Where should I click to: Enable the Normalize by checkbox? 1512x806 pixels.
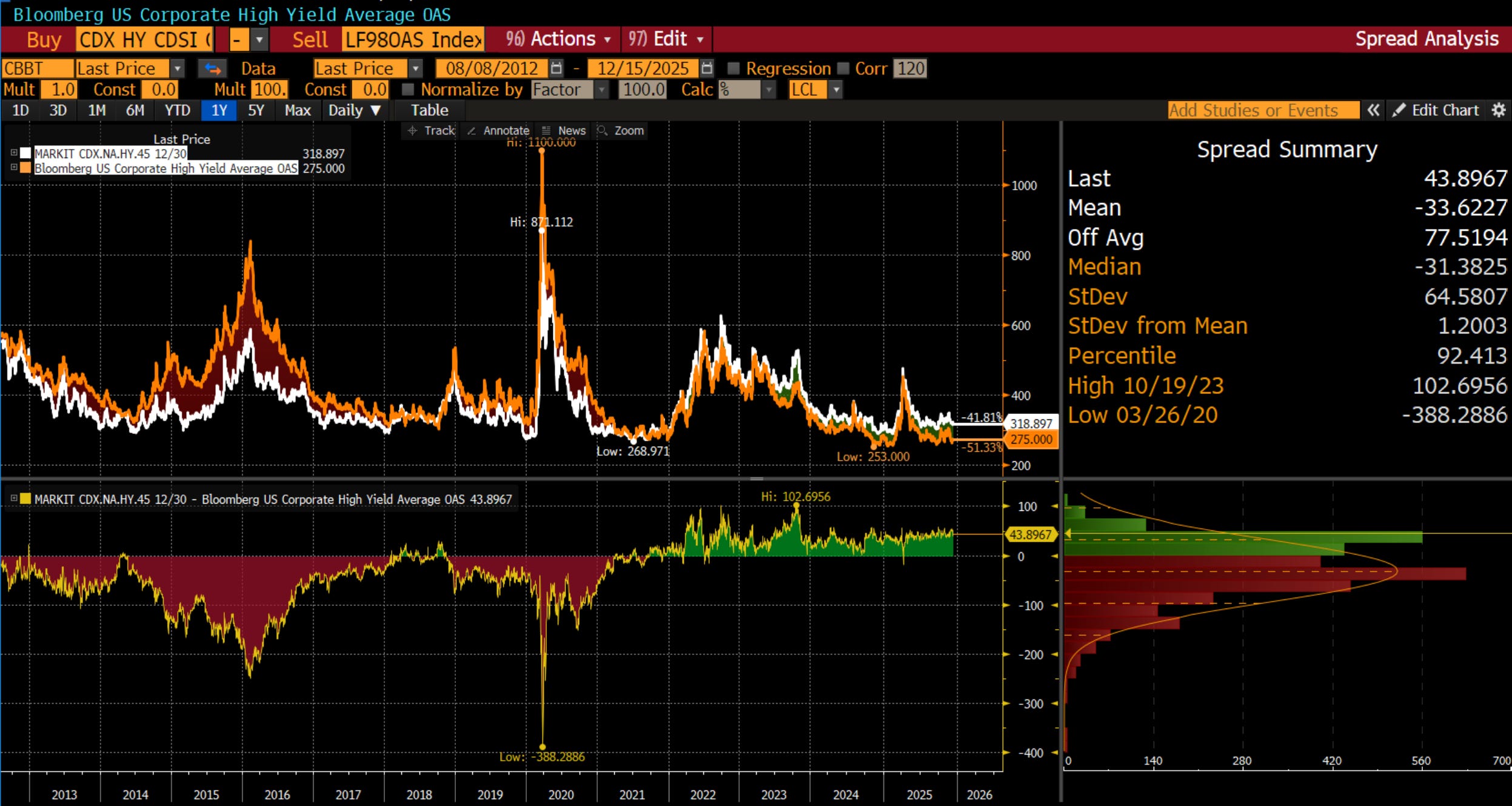[x=408, y=90]
